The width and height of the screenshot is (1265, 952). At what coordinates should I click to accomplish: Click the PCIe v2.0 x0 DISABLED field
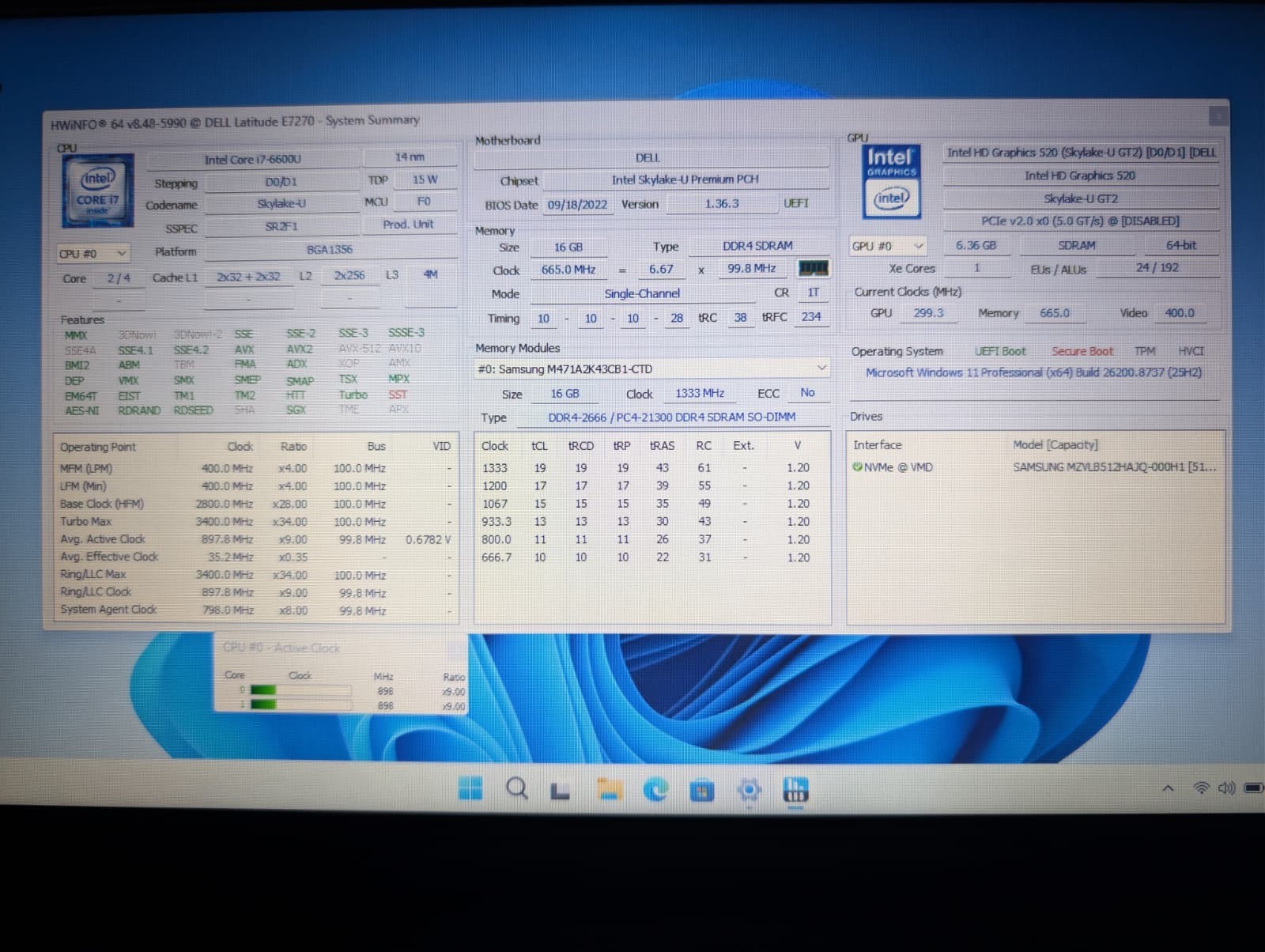(x=1080, y=221)
